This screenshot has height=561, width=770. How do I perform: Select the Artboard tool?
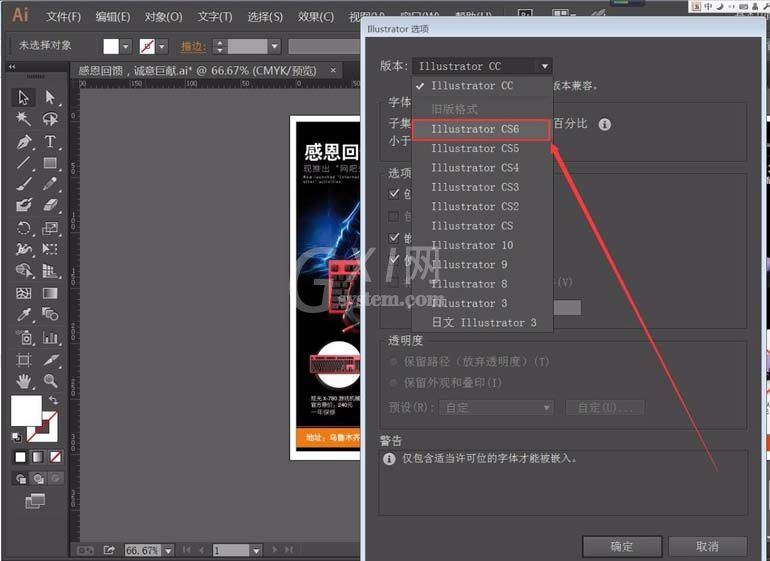[x=23, y=360]
